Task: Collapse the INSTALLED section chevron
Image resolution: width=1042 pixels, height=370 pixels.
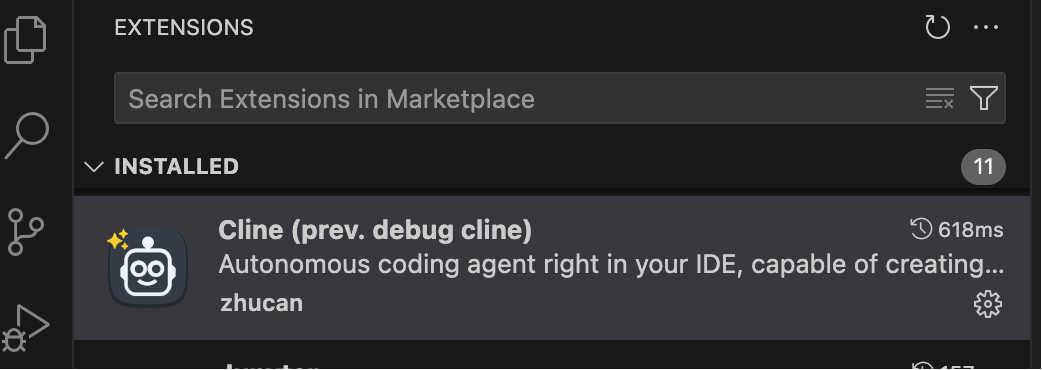Action: (94, 166)
